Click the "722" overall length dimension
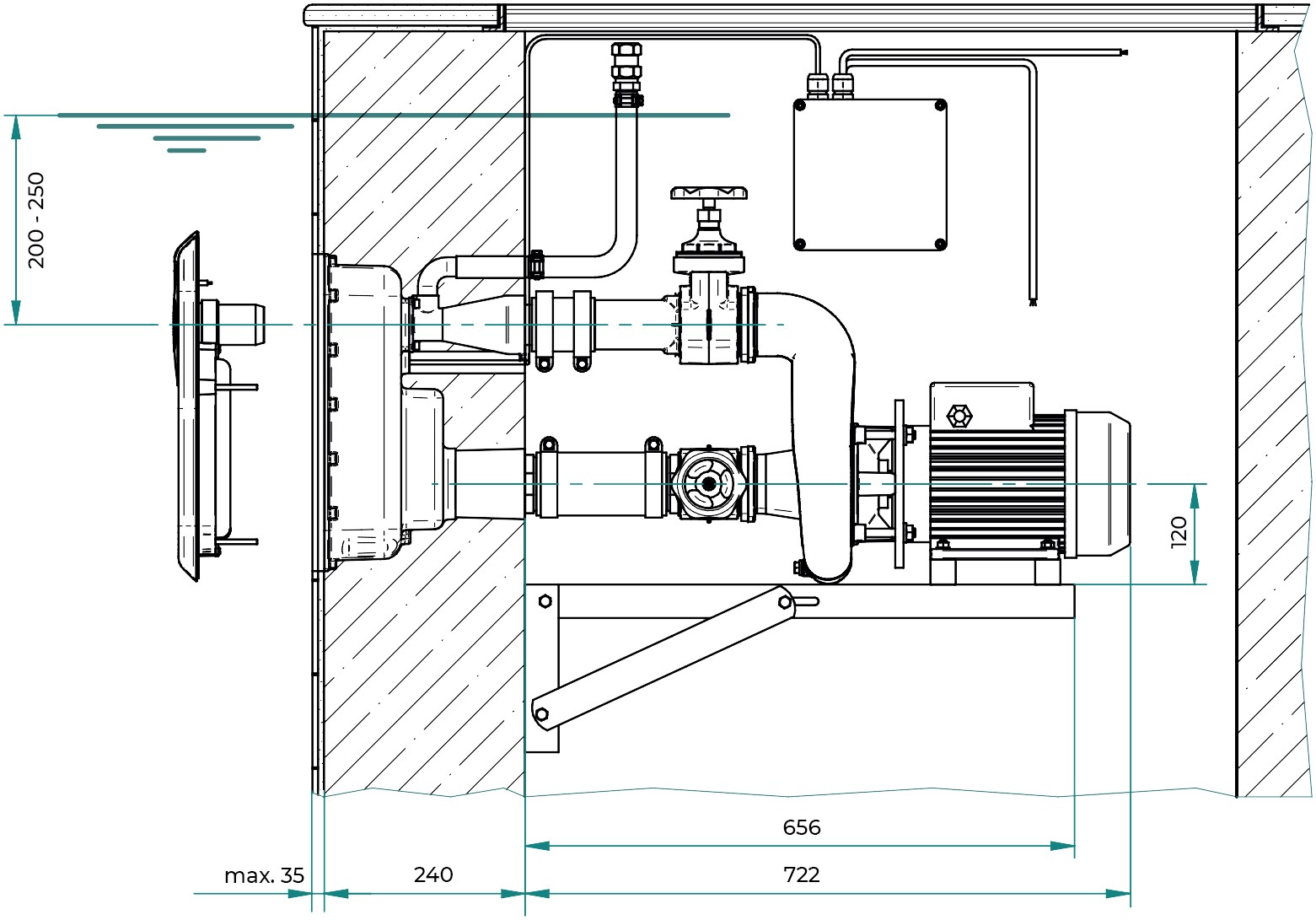 801,874
